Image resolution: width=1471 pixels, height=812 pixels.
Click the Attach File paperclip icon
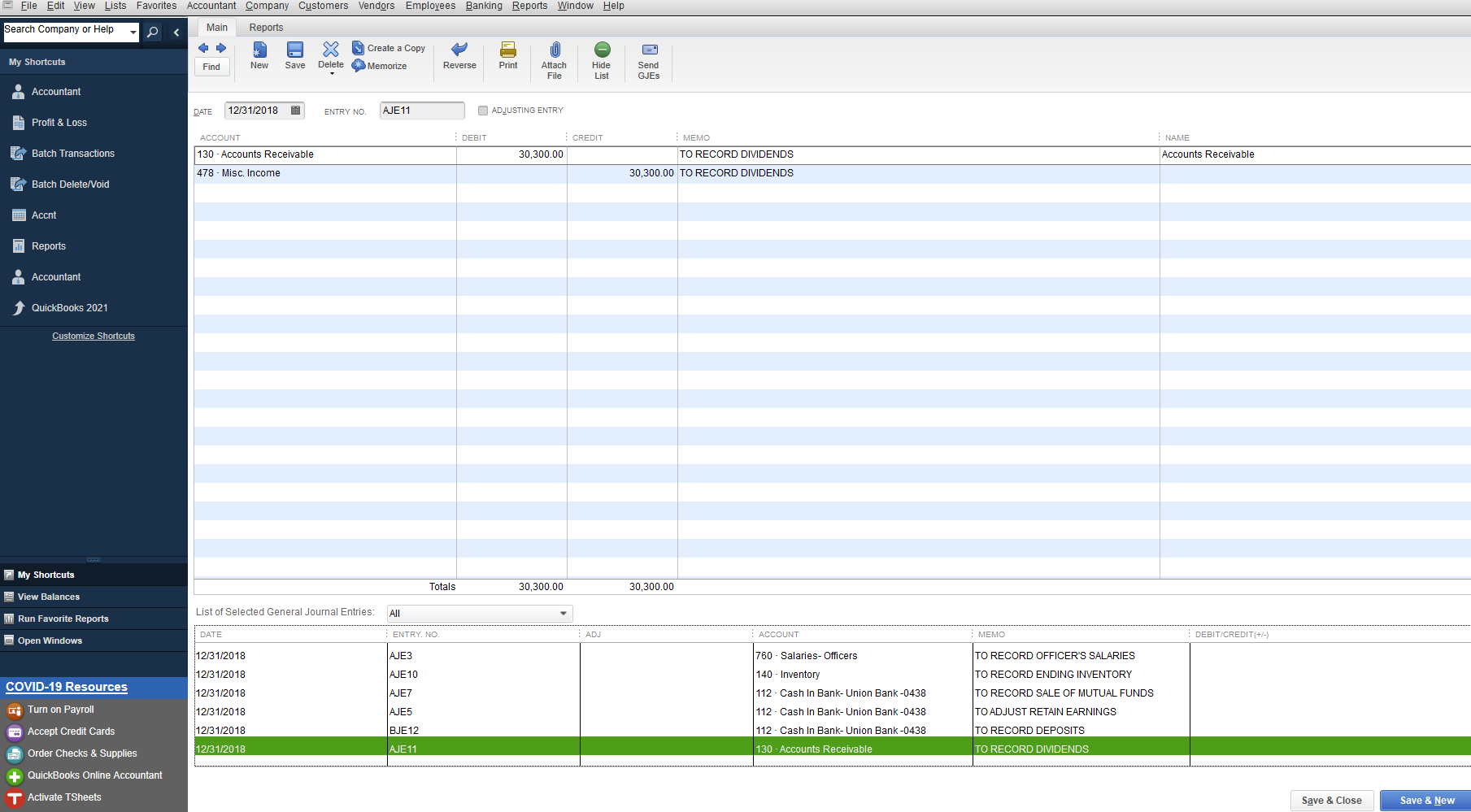tap(555, 50)
